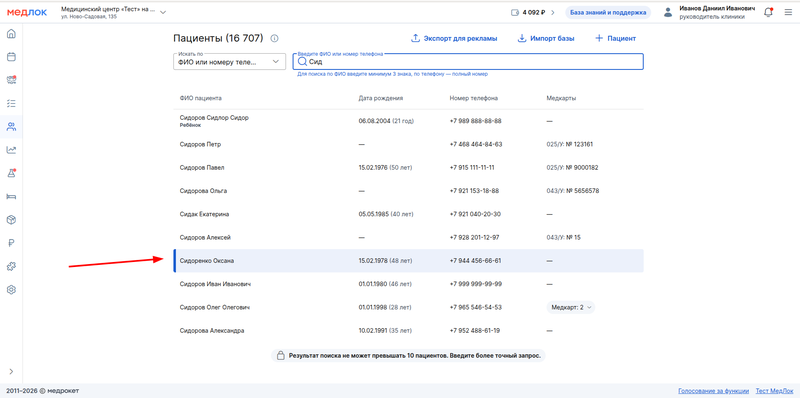Click the info icon beside Пациенты title
The image size is (800, 398).
coord(274,38)
